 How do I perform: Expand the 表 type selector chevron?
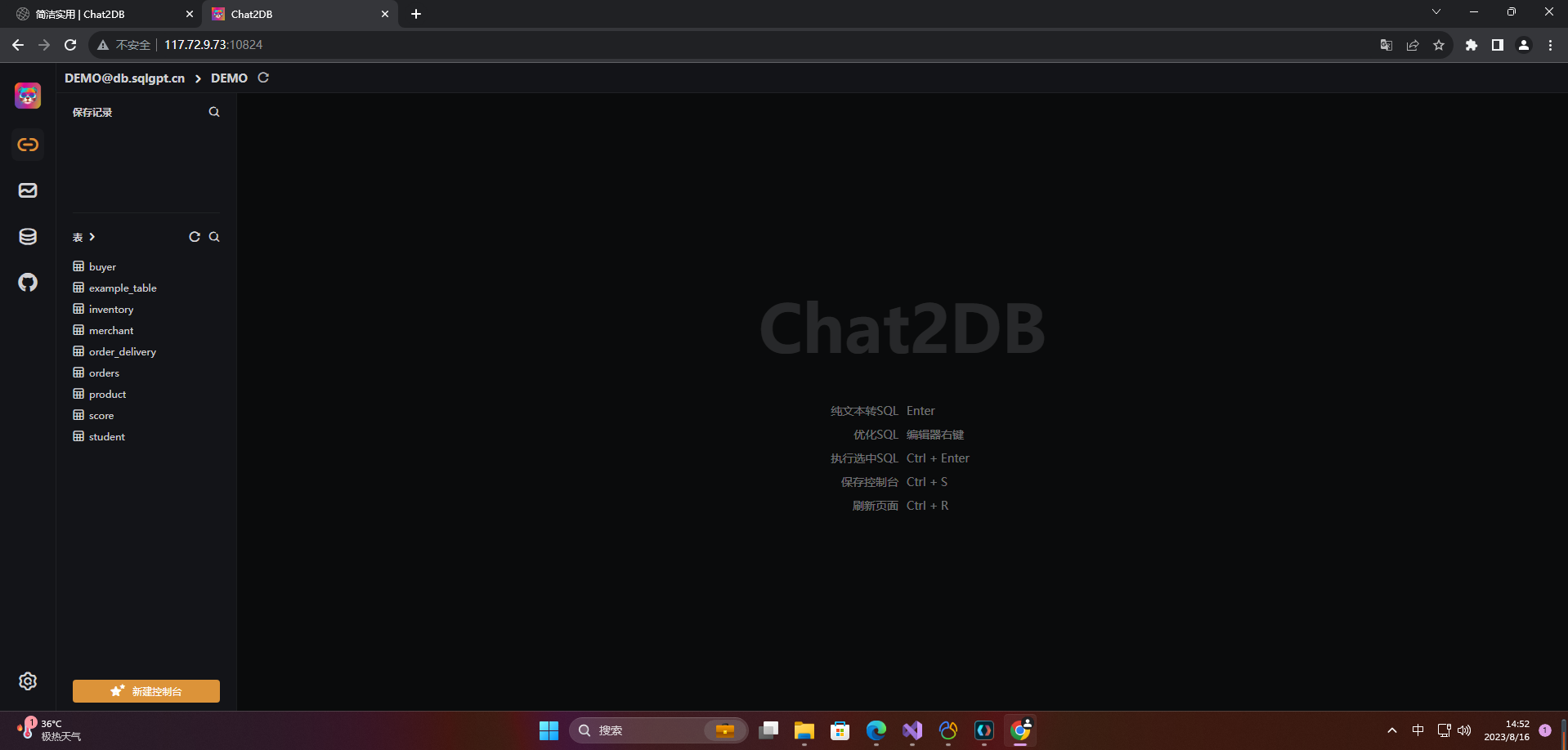[92, 237]
